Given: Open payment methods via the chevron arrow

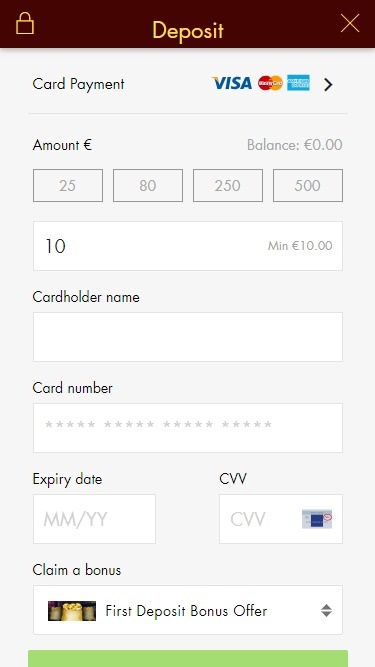Looking at the screenshot, I should click(327, 85).
